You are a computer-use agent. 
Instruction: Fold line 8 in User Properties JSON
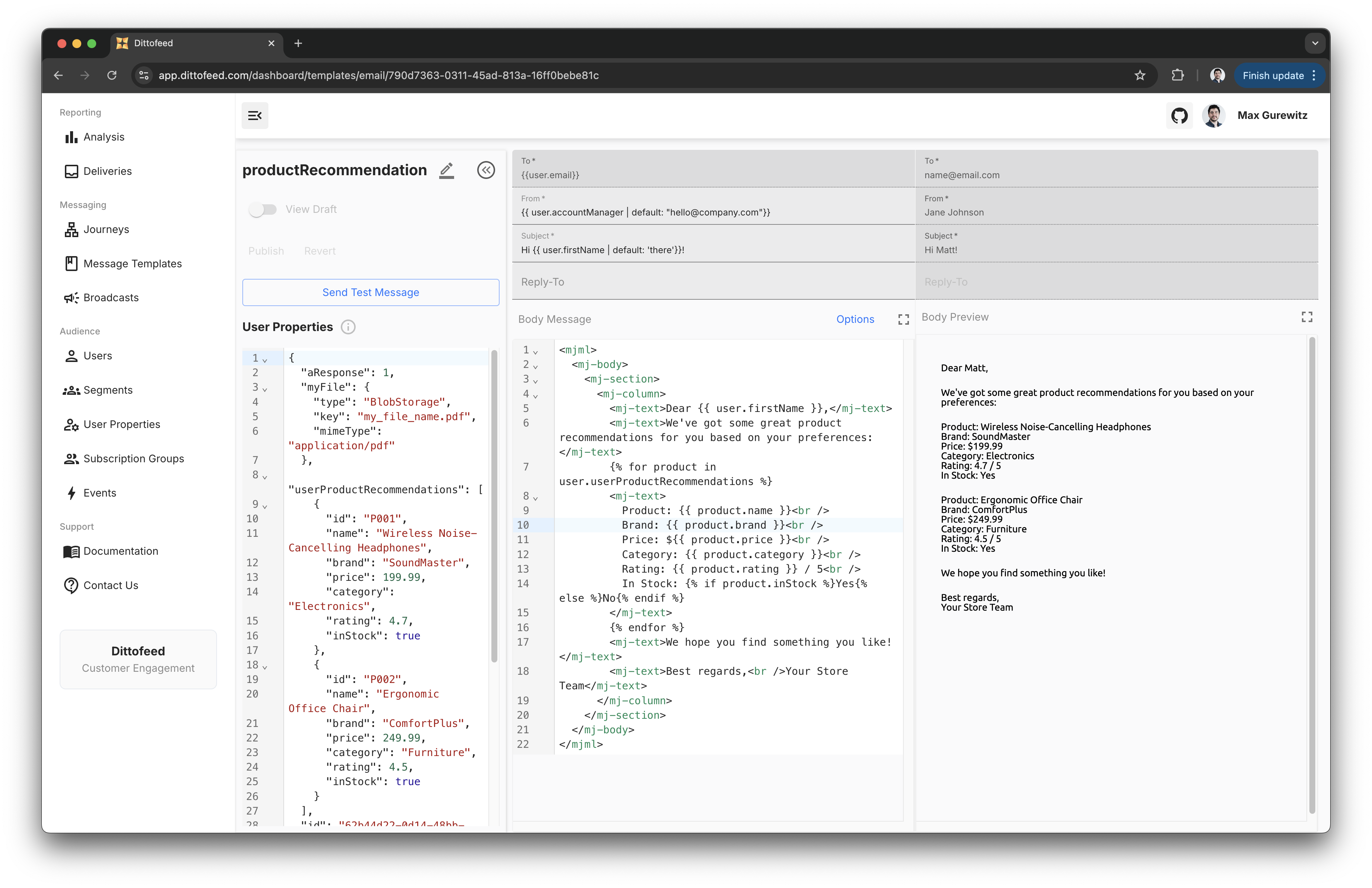[x=265, y=476]
